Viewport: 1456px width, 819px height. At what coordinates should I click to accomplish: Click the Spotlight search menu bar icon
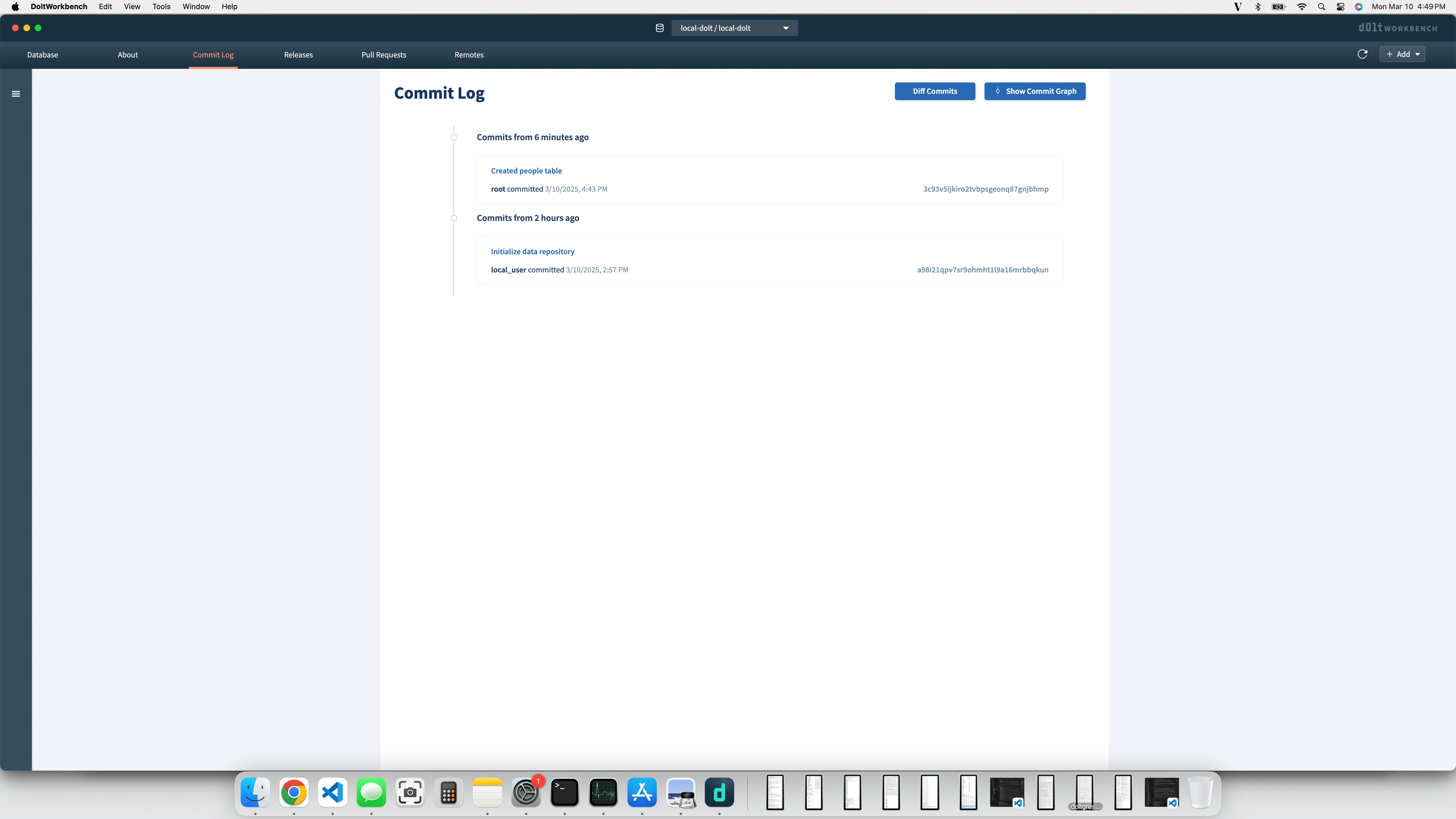[1321, 7]
